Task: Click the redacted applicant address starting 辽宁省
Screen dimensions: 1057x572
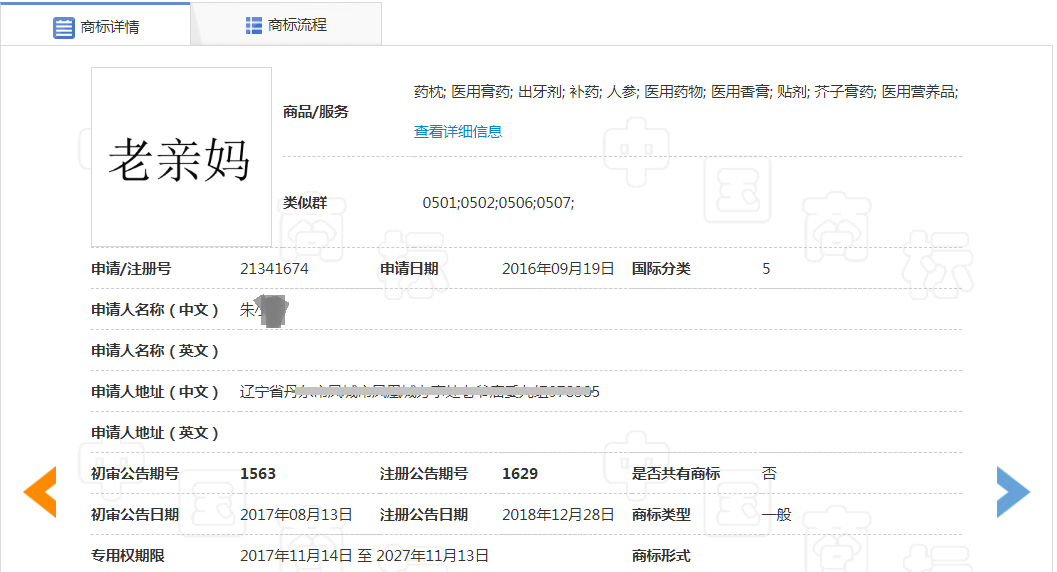Action: [419, 391]
